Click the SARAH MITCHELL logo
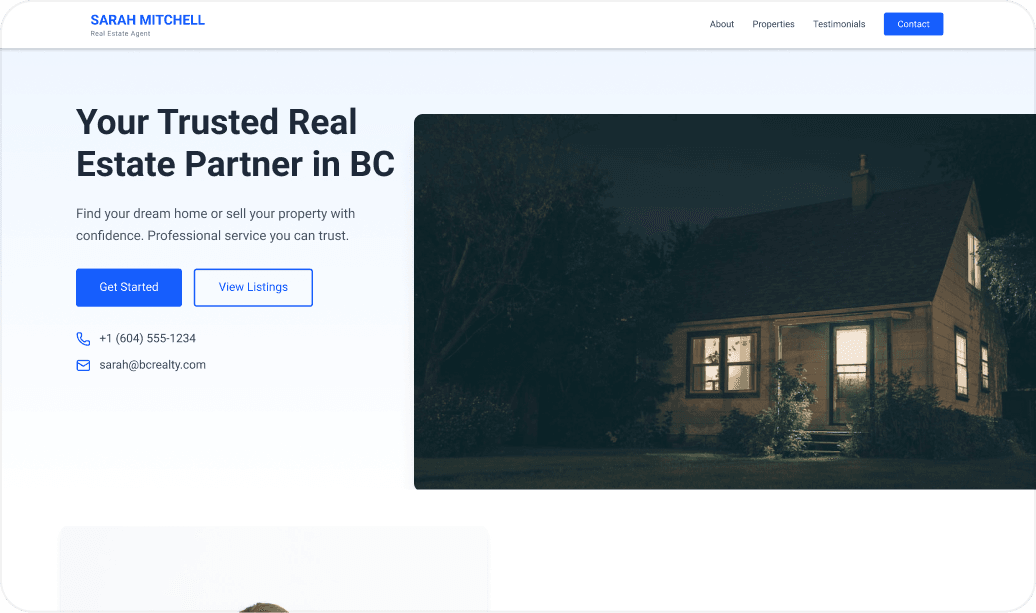This screenshot has width=1036, height=613. (x=147, y=20)
